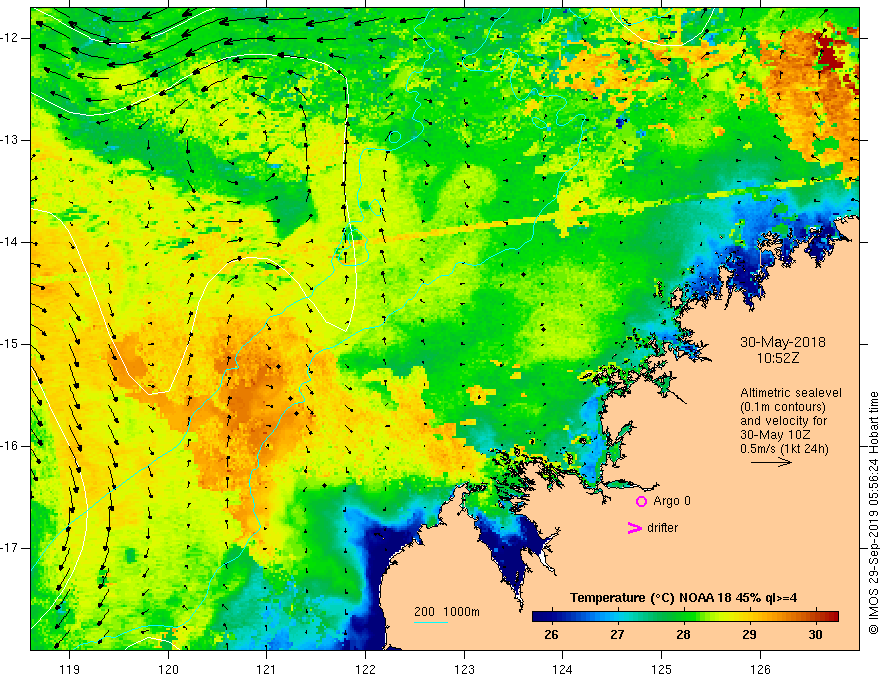Click the color bar label '29'
The height and width of the screenshot is (680, 880).
point(749,635)
